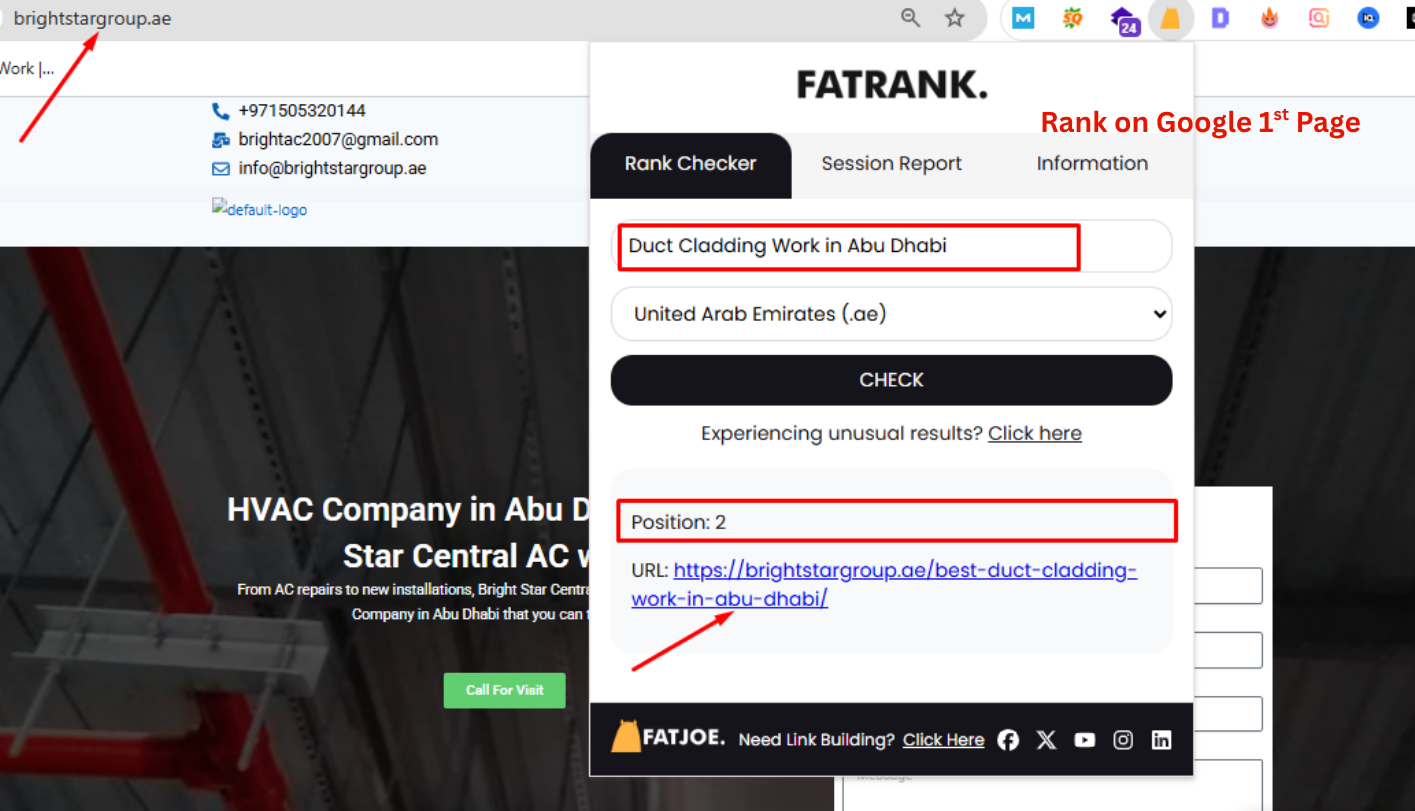Click the green Call For Visit button

coord(504,690)
